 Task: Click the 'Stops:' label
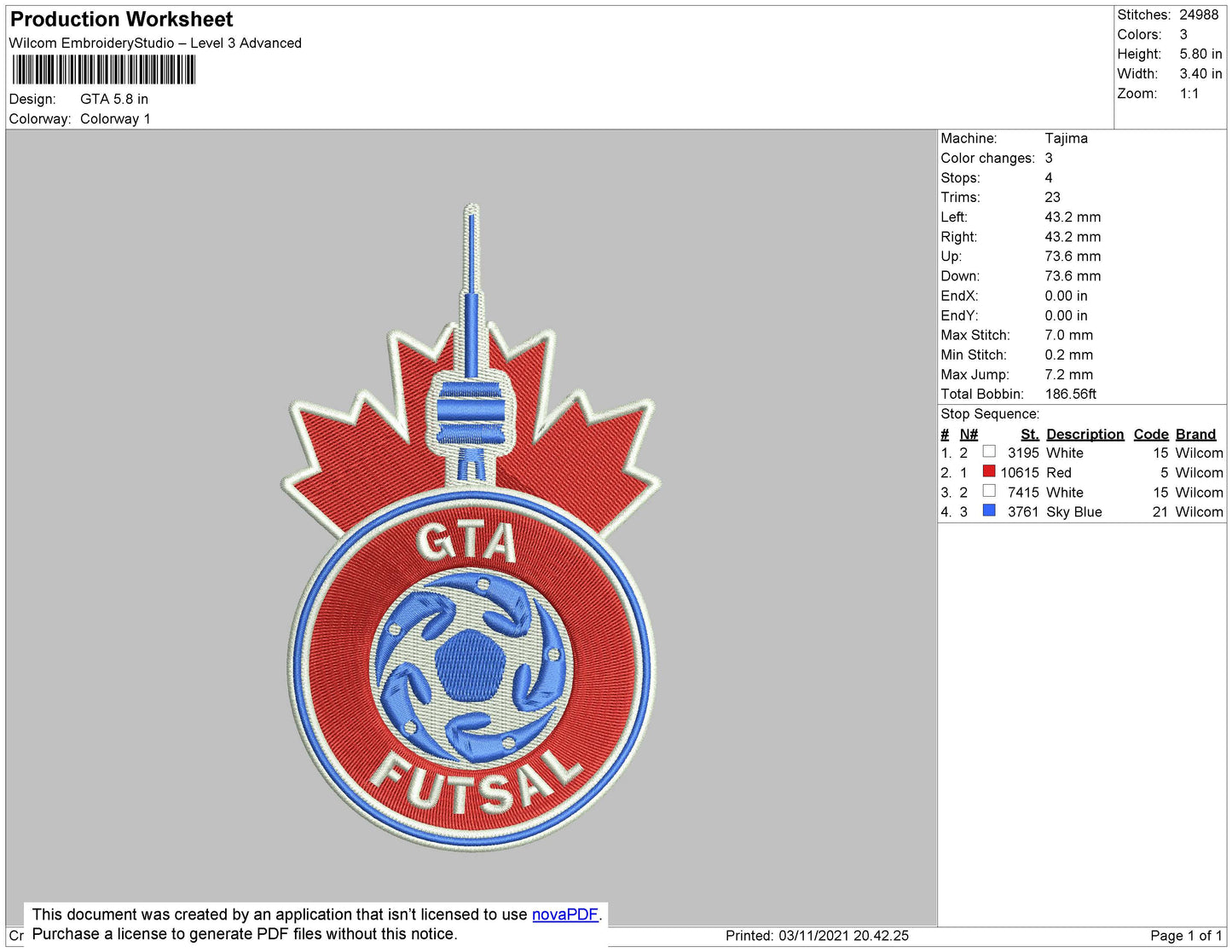click(960, 177)
